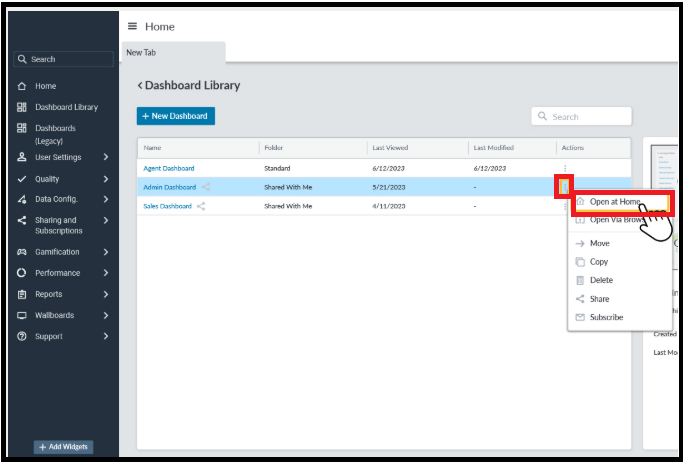The image size is (683, 466).
Task: Open the Agent Dashboard link
Action: click(169, 169)
